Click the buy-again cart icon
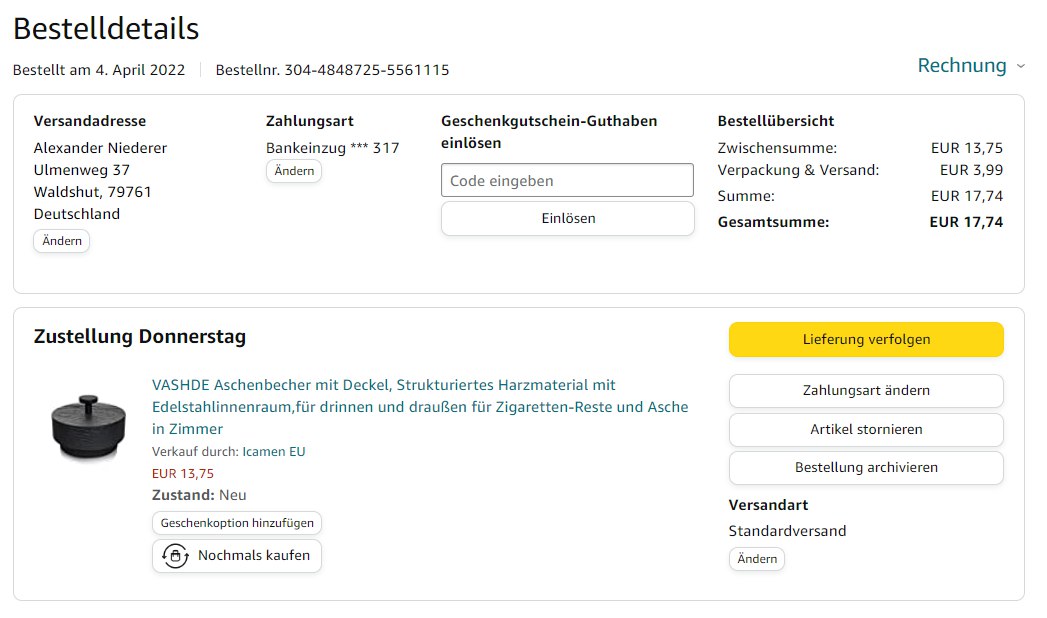1047x618 pixels. pyautogui.click(x=175, y=556)
